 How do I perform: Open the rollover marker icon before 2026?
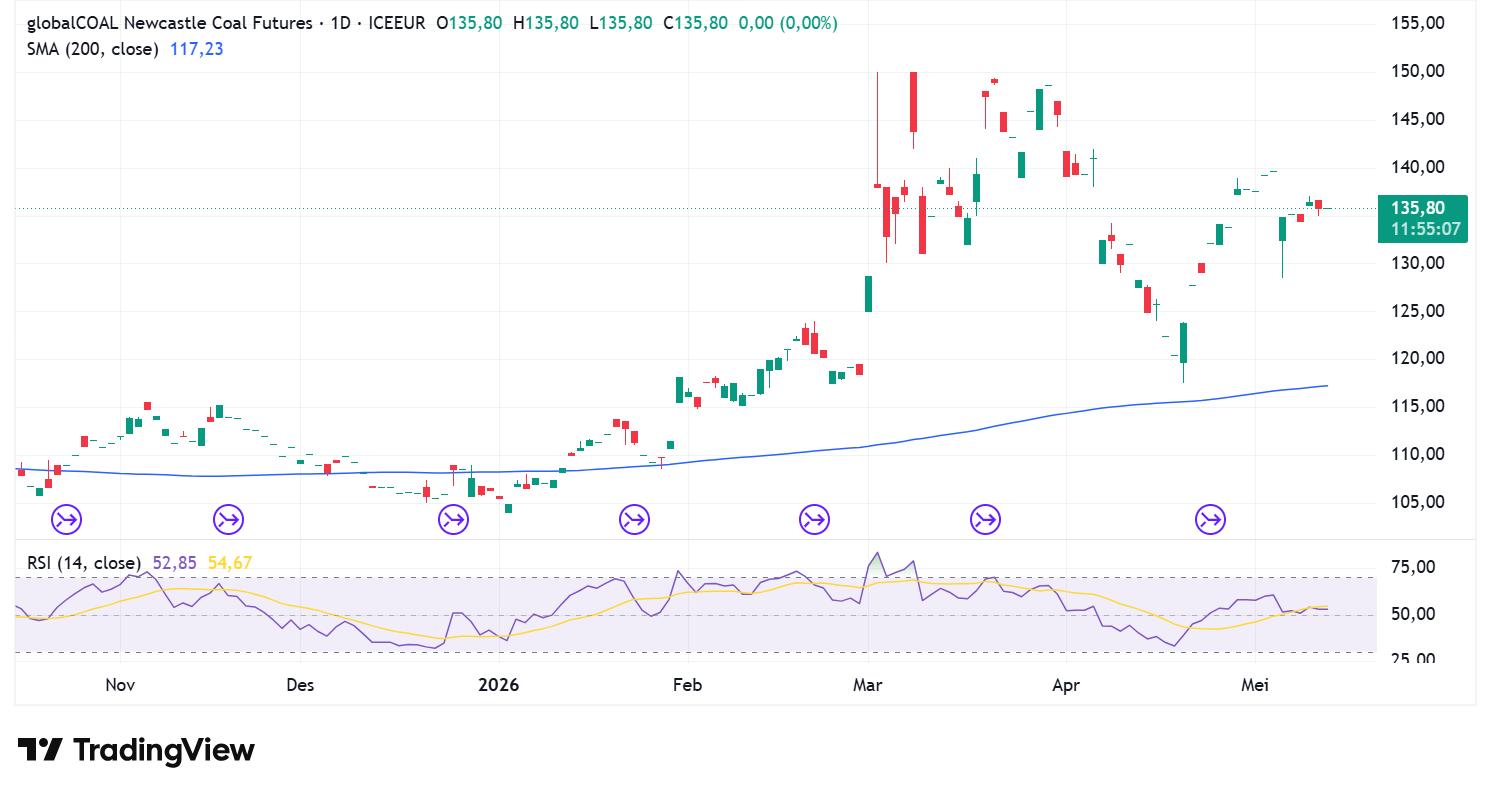pyautogui.click(x=453, y=519)
